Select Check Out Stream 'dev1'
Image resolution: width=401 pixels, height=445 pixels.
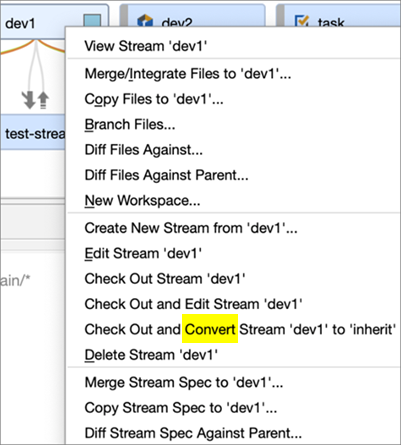point(233,279)
